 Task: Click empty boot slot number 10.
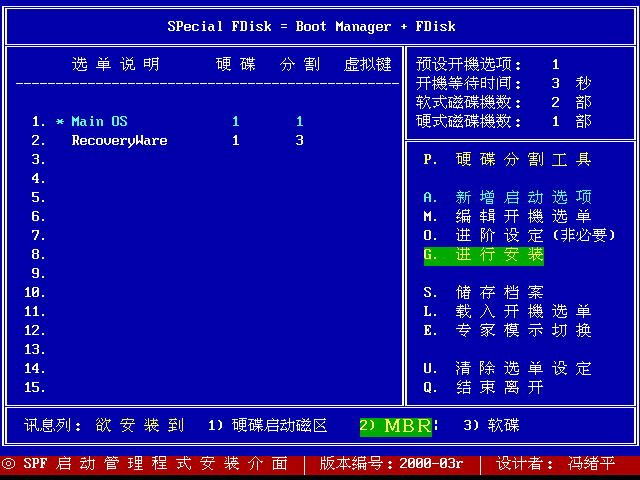[x=35, y=293]
